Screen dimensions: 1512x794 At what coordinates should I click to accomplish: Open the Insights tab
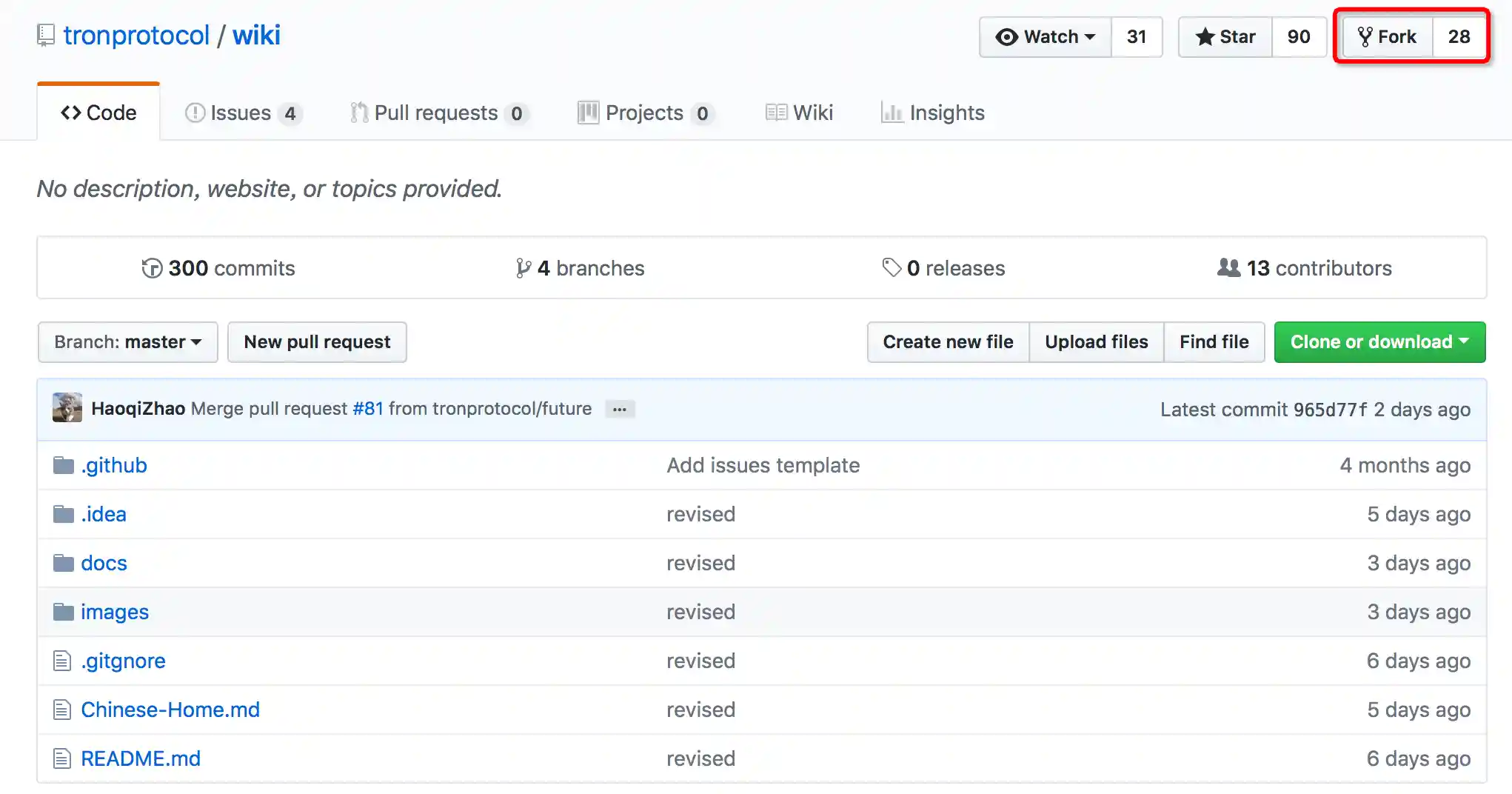(x=933, y=113)
